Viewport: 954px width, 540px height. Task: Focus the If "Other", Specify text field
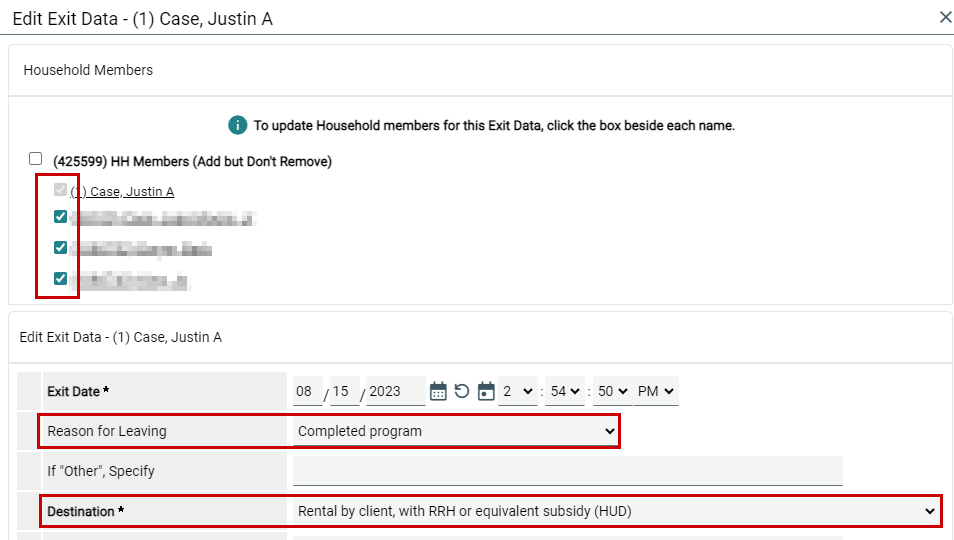point(568,471)
